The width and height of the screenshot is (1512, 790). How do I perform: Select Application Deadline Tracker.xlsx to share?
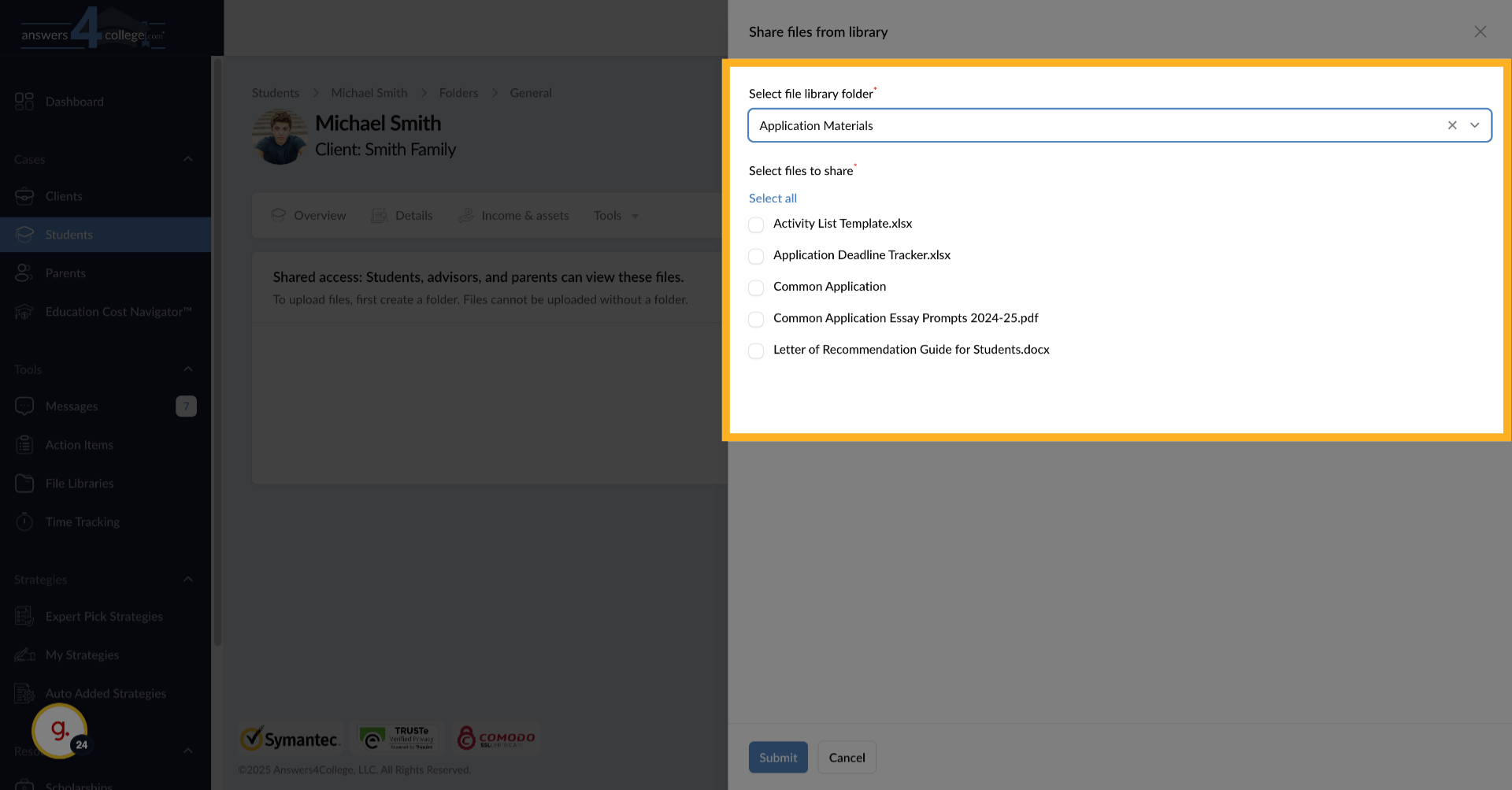click(756, 256)
